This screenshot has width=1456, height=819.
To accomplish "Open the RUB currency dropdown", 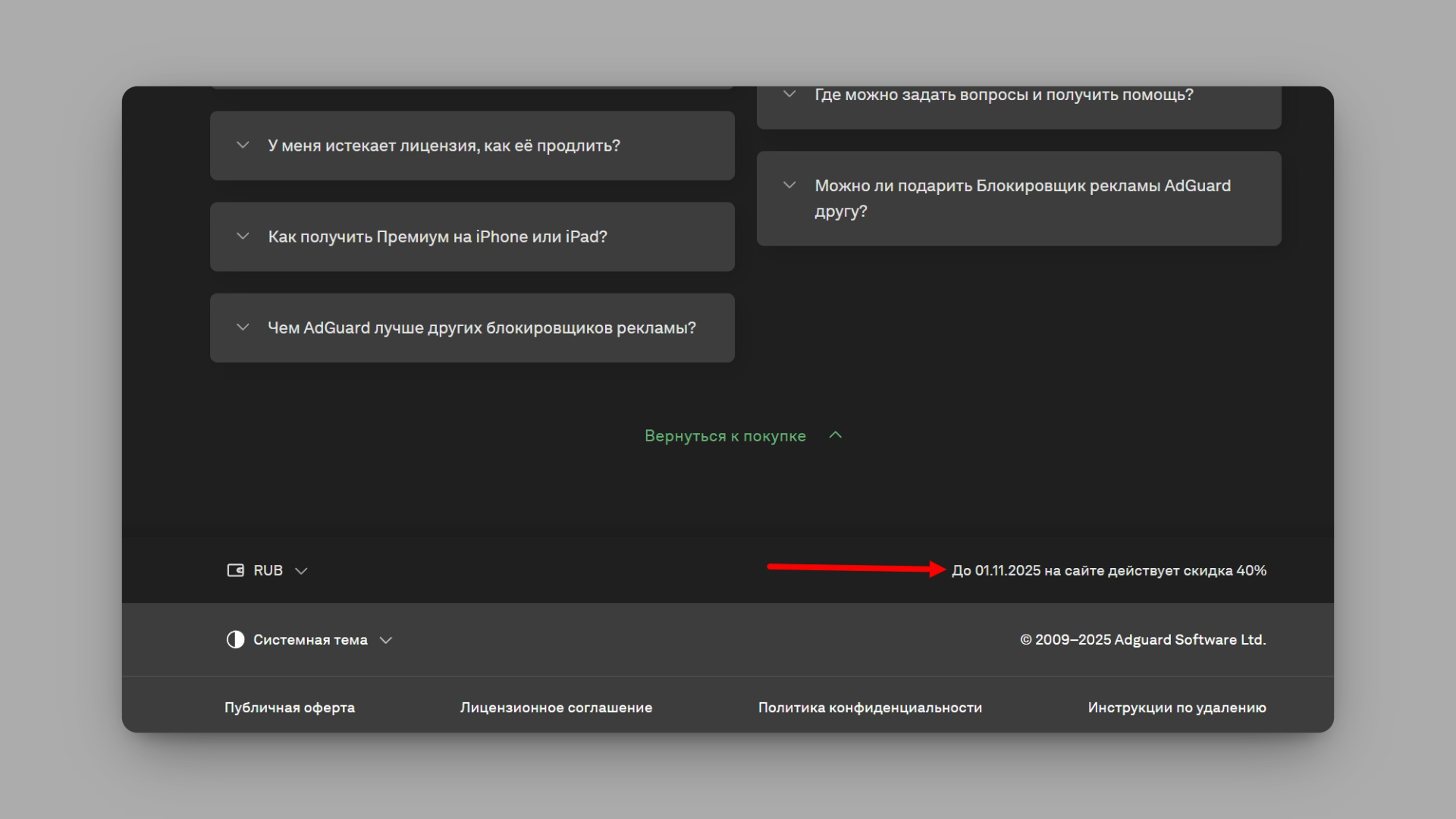I will click(x=268, y=570).
